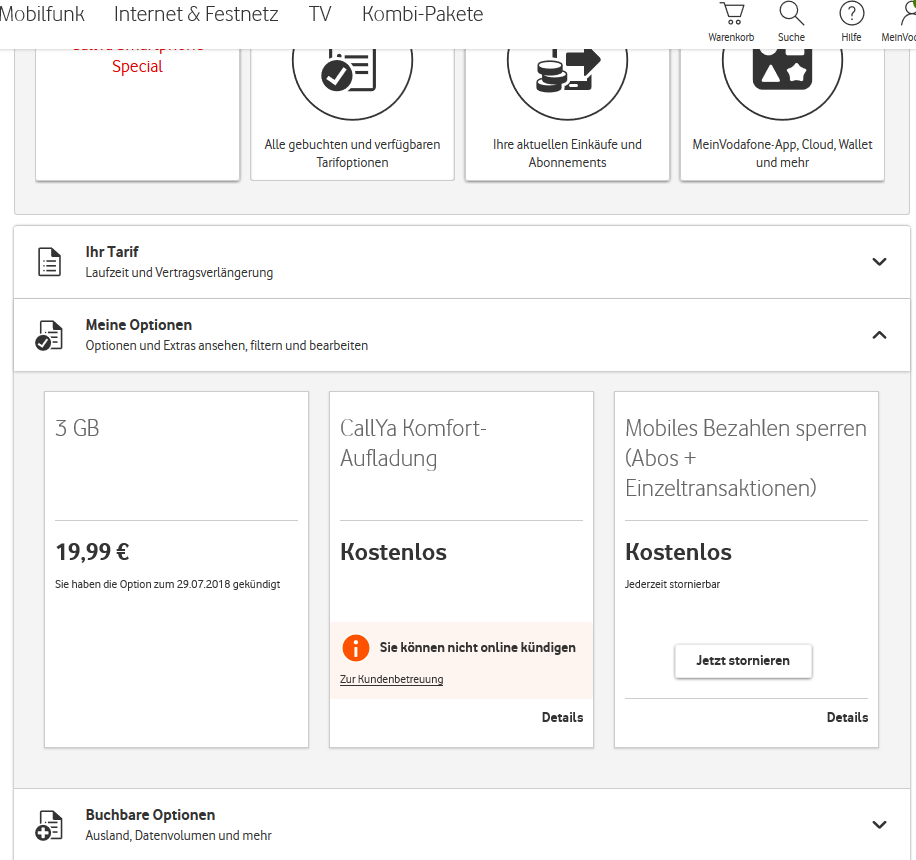Click the coins Einkäufe und Abonnements icon

pyautogui.click(x=567, y=68)
